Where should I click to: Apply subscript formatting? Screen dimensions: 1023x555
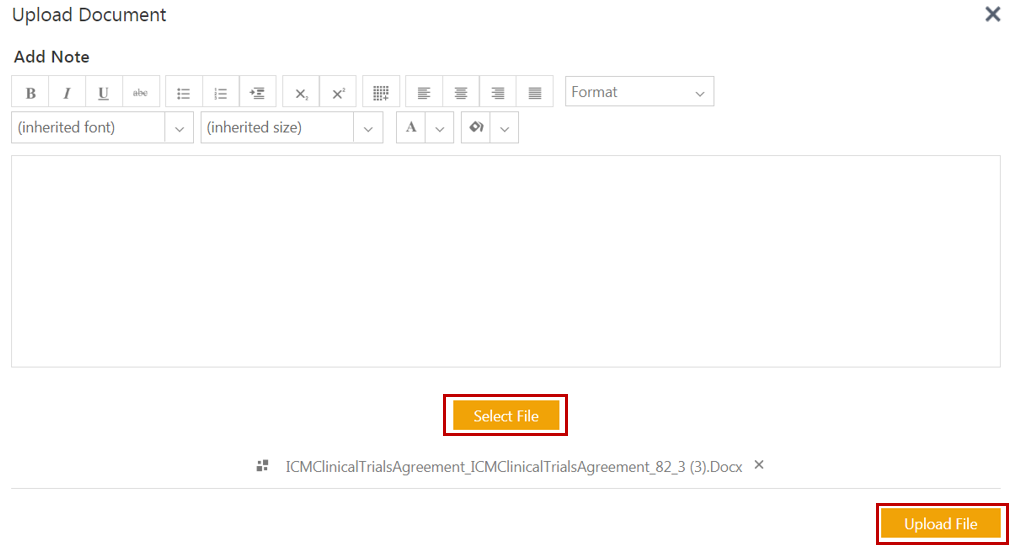(x=301, y=93)
